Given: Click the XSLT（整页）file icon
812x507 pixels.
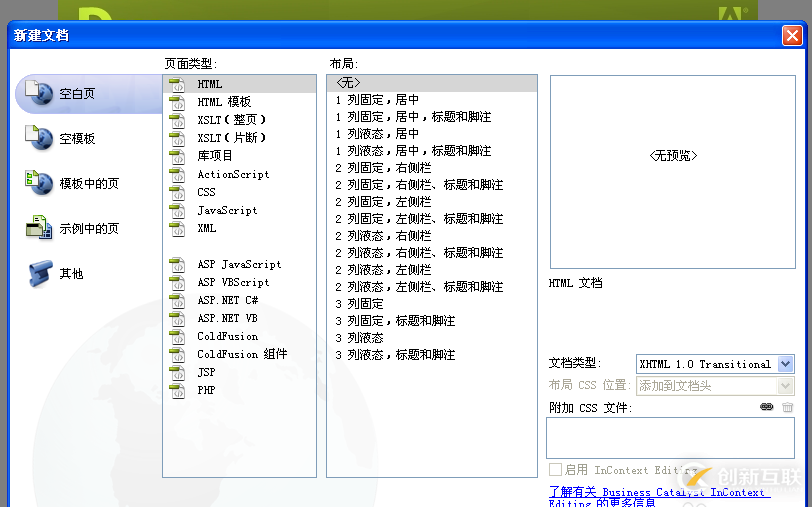Looking at the screenshot, I should (x=177, y=120).
